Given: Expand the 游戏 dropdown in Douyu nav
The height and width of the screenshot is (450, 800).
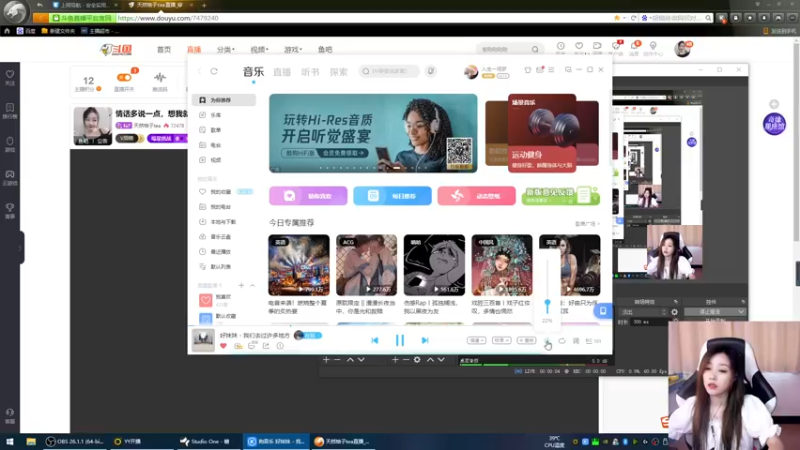Looking at the screenshot, I should pos(293,49).
